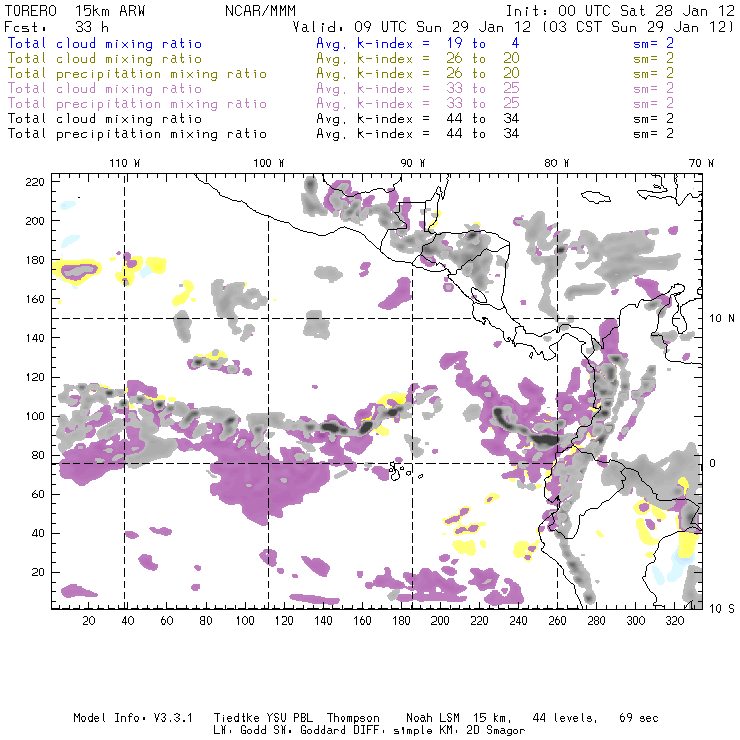Click the "TORERO 15km ARW" title text

[x=75, y=11]
